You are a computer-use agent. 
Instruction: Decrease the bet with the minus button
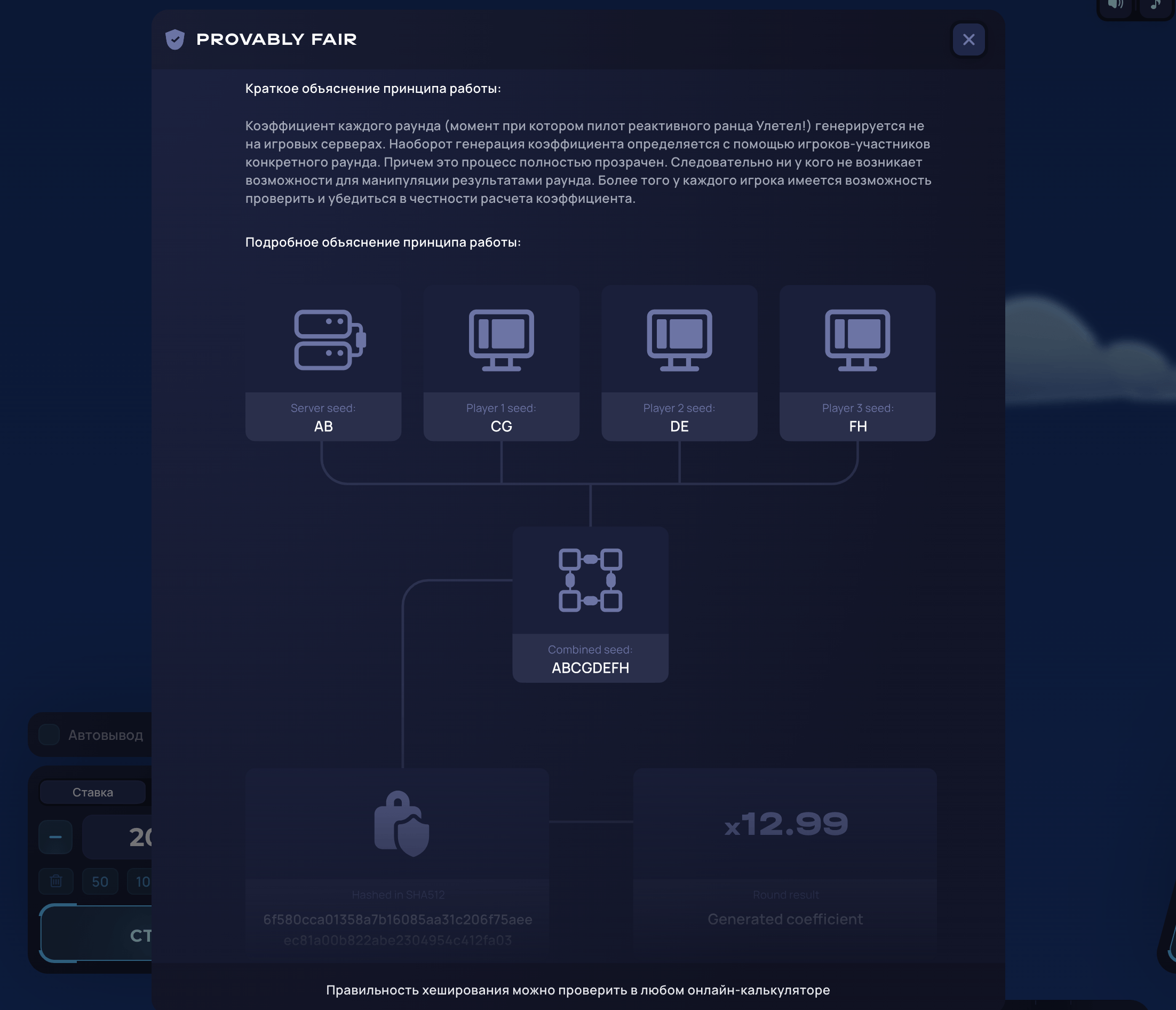coord(55,837)
